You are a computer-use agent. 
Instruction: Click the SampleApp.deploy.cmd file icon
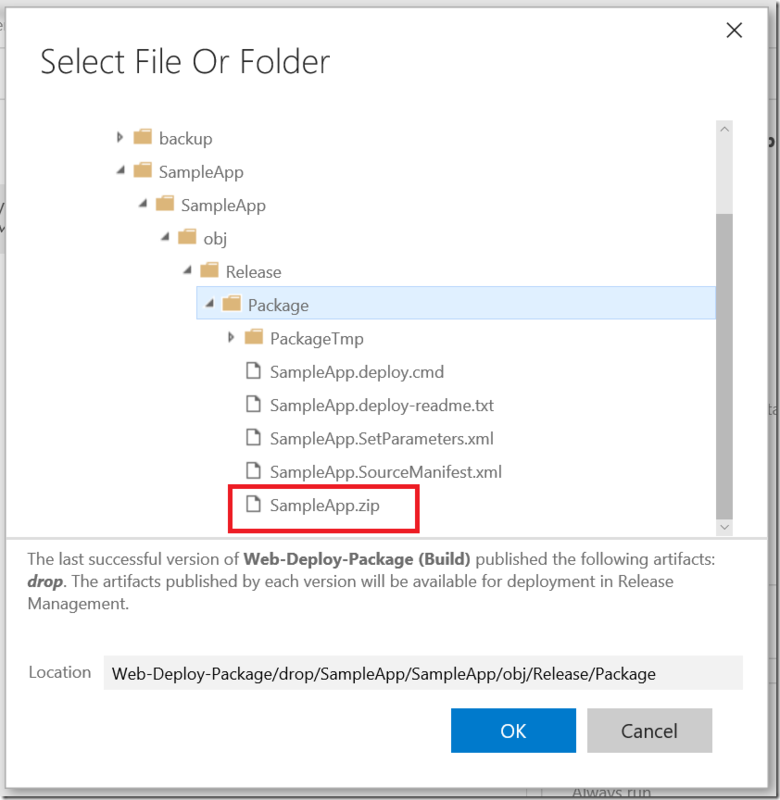[254, 371]
